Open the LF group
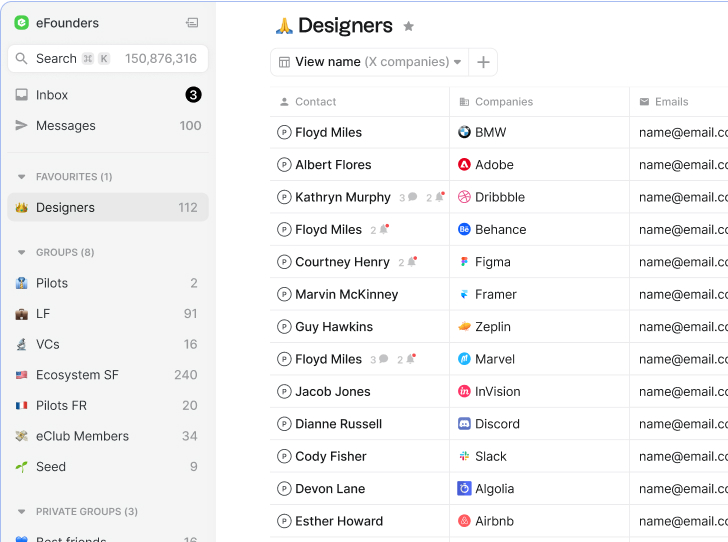 coord(108,313)
